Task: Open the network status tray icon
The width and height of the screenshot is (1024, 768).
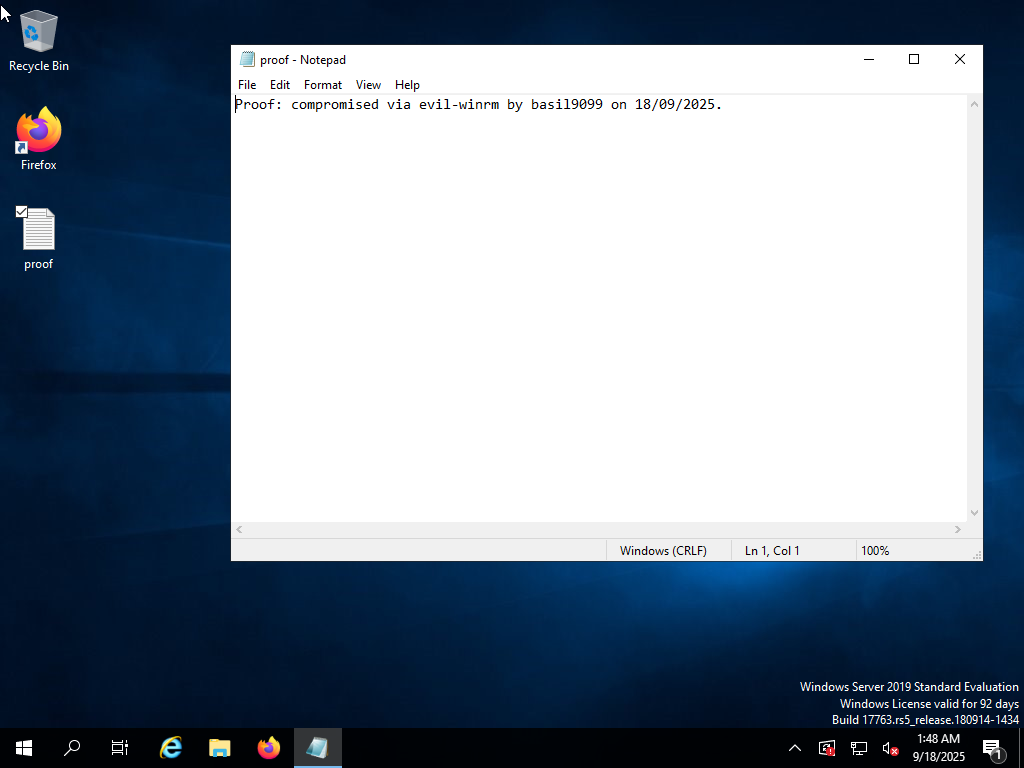Action: click(858, 747)
